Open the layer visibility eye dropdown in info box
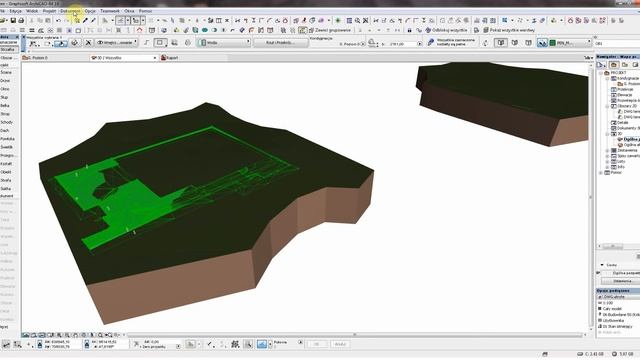Viewport: 640px width, 360px height. tap(116, 42)
